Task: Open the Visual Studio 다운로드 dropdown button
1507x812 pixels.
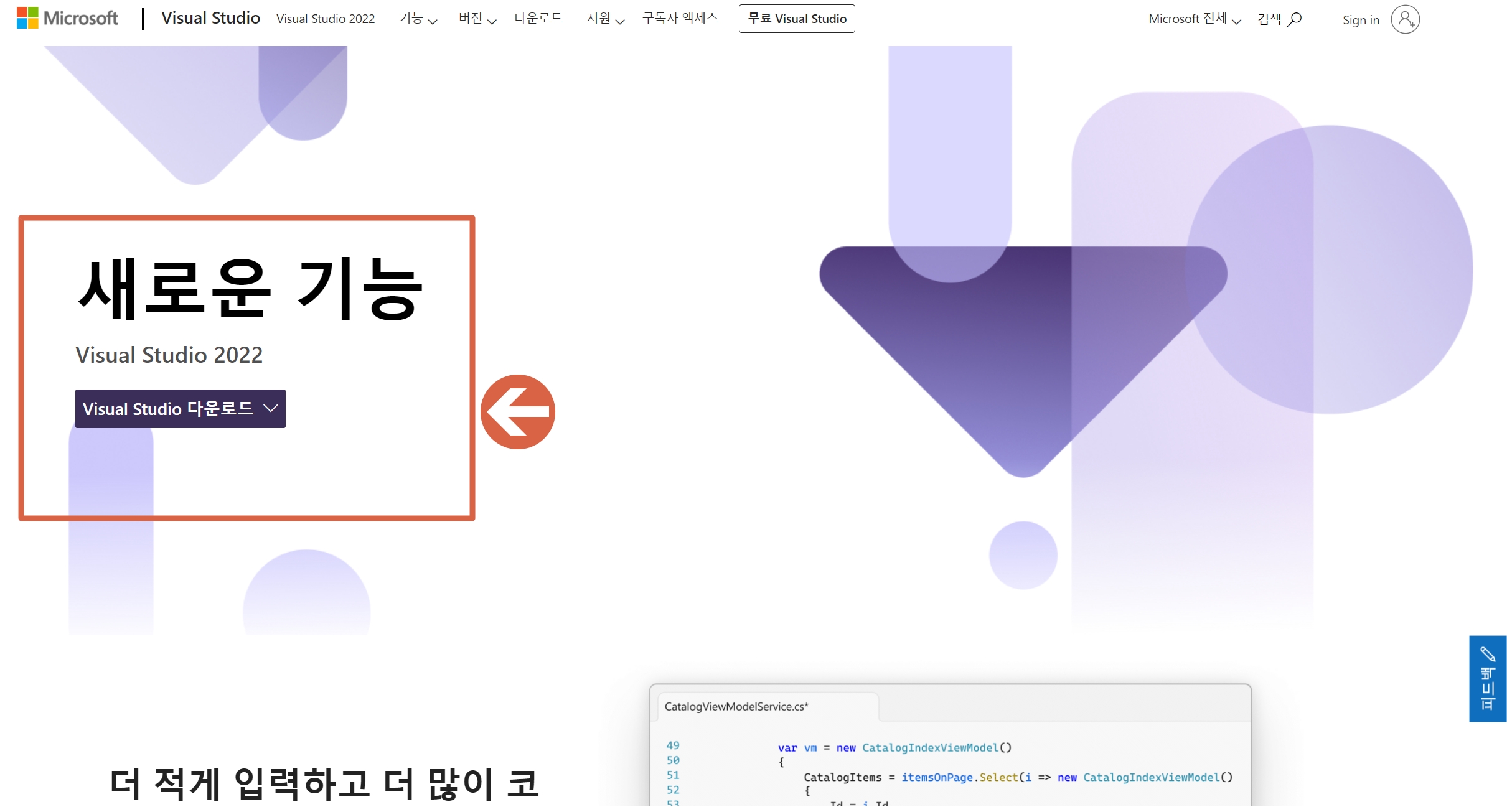Action: point(180,409)
